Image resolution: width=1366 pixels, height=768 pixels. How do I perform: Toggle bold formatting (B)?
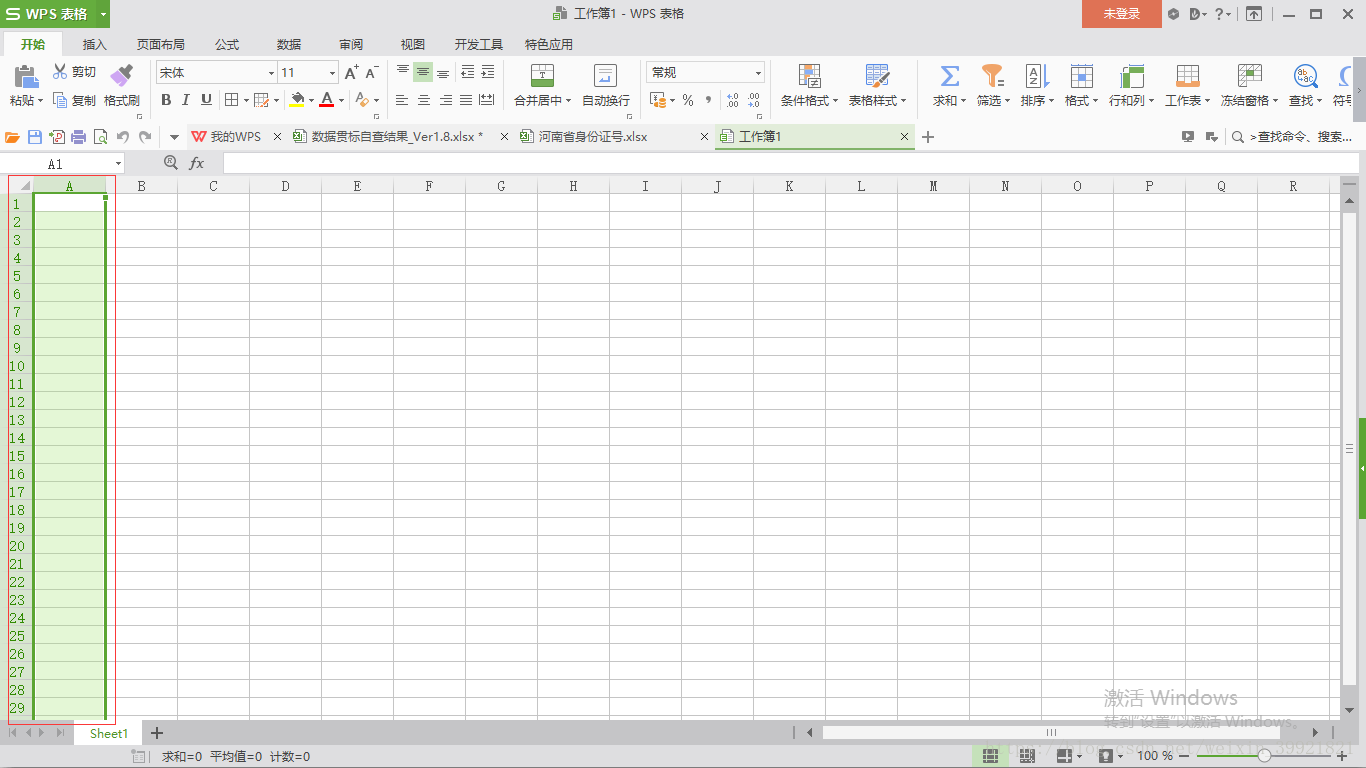click(166, 100)
